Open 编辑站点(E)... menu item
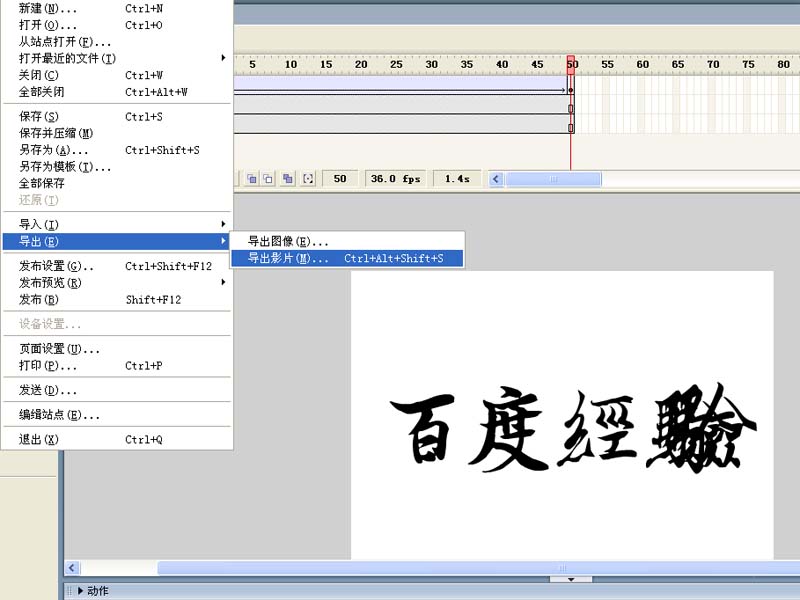Image resolution: width=800 pixels, height=600 pixels. 117,415
